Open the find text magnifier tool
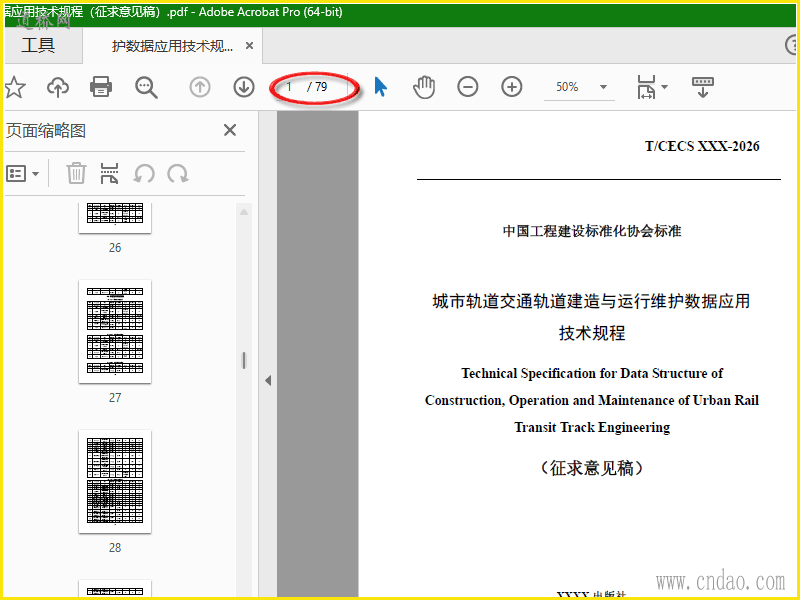This screenshot has width=800, height=600. (x=146, y=87)
